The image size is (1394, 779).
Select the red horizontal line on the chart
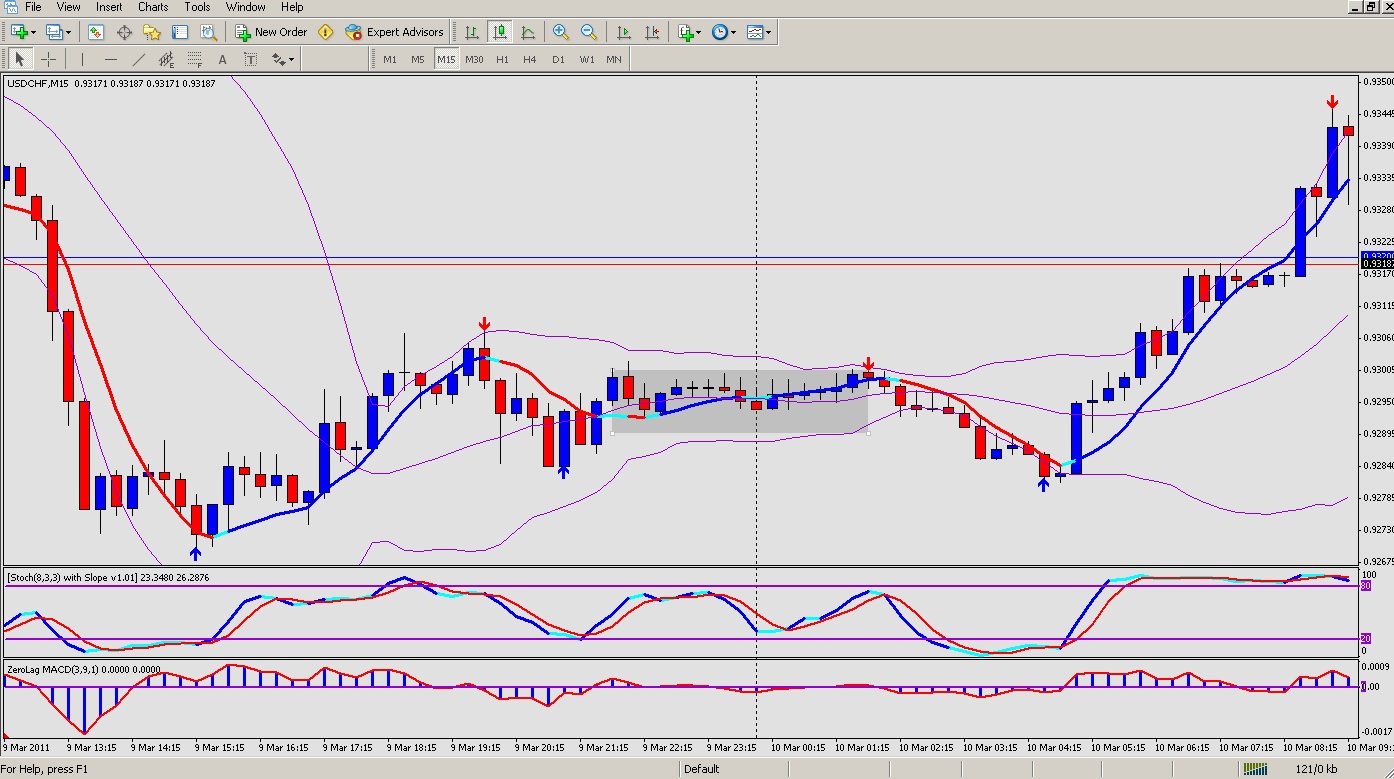point(680,264)
